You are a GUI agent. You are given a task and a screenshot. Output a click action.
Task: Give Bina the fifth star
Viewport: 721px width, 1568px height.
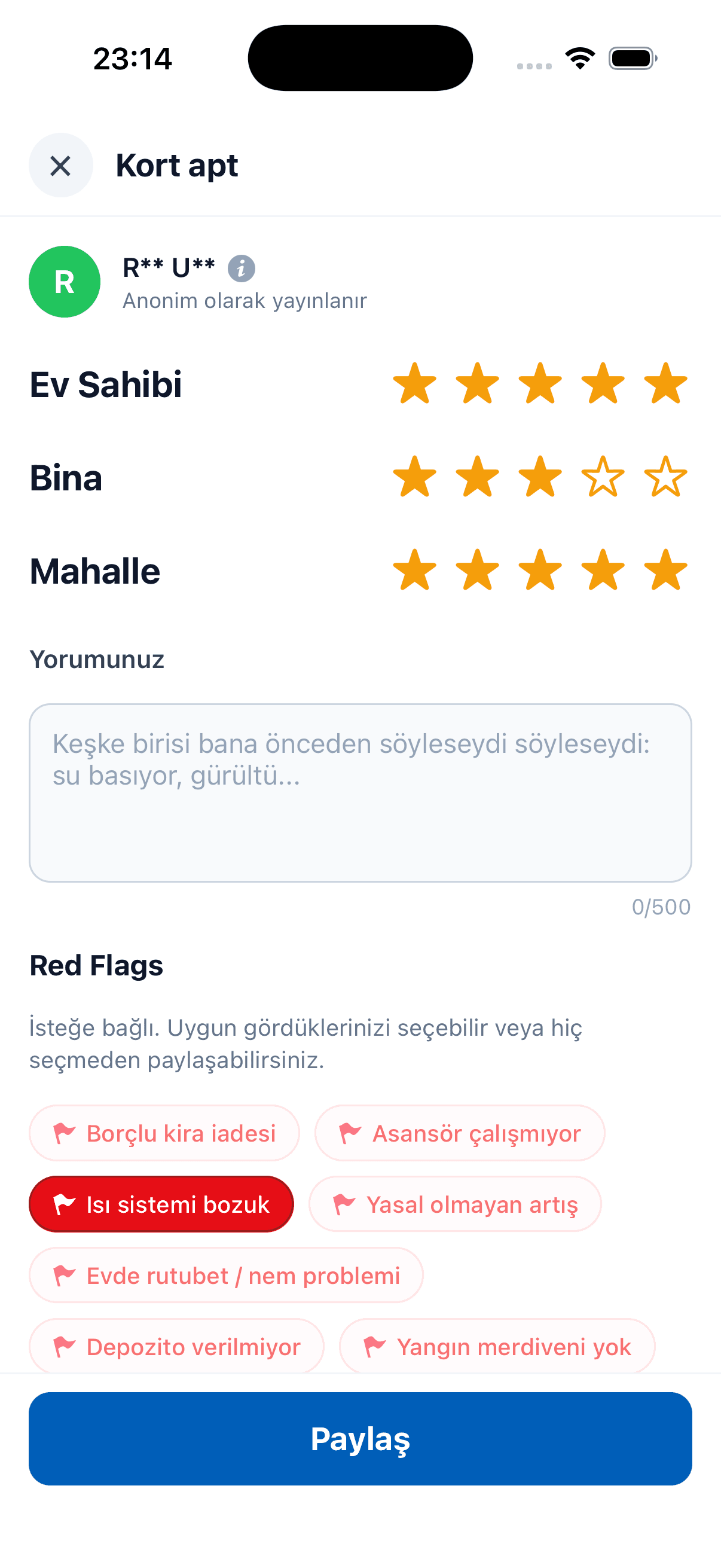coord(665,477)
